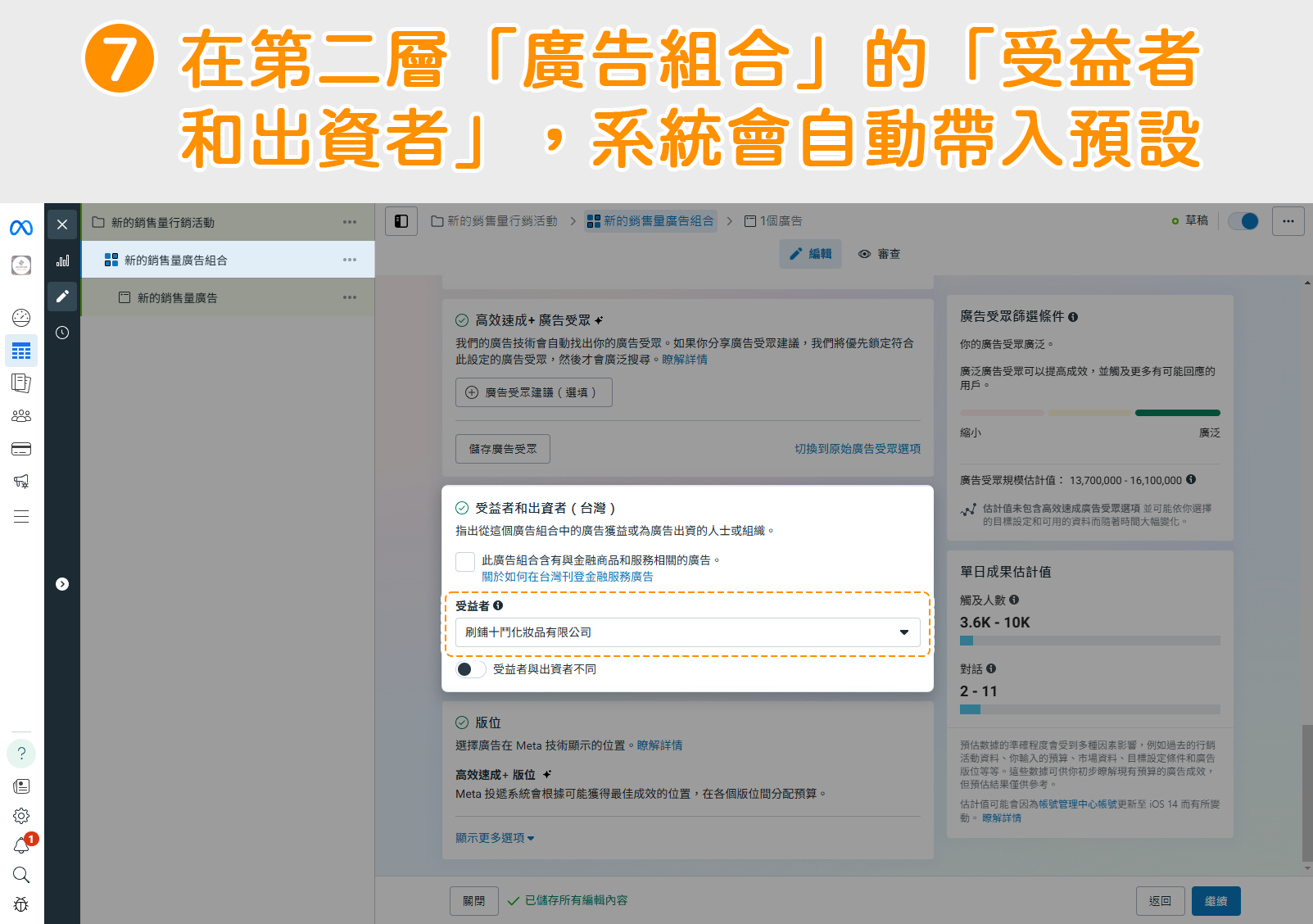
Task: Open 瞭解詳情 link in audience section
Action: [x=685, y=360]
